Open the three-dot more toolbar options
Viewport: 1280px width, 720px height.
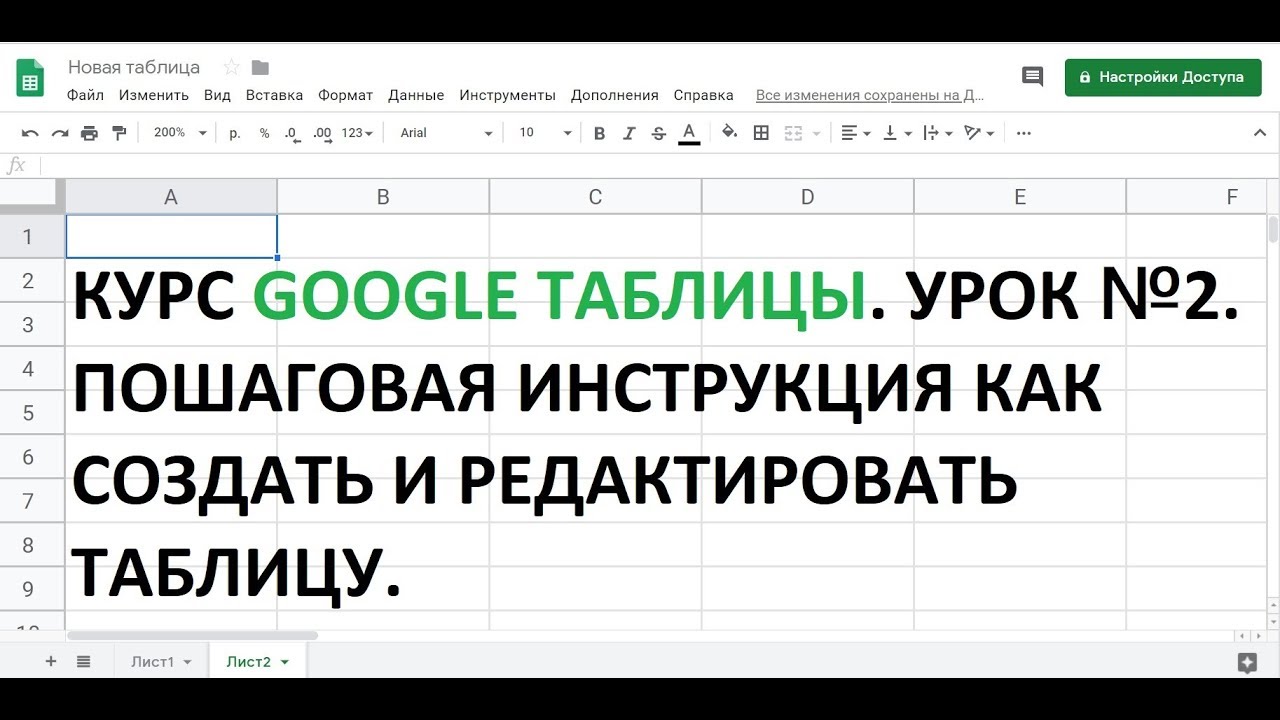pos(1023,133)
